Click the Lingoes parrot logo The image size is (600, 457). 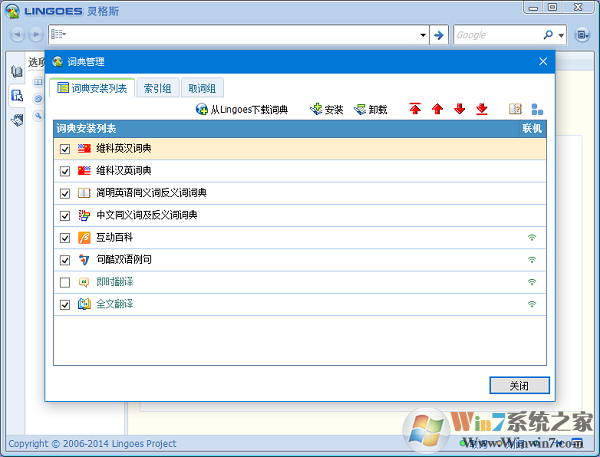pyautogui.click(x=12, y=11)
